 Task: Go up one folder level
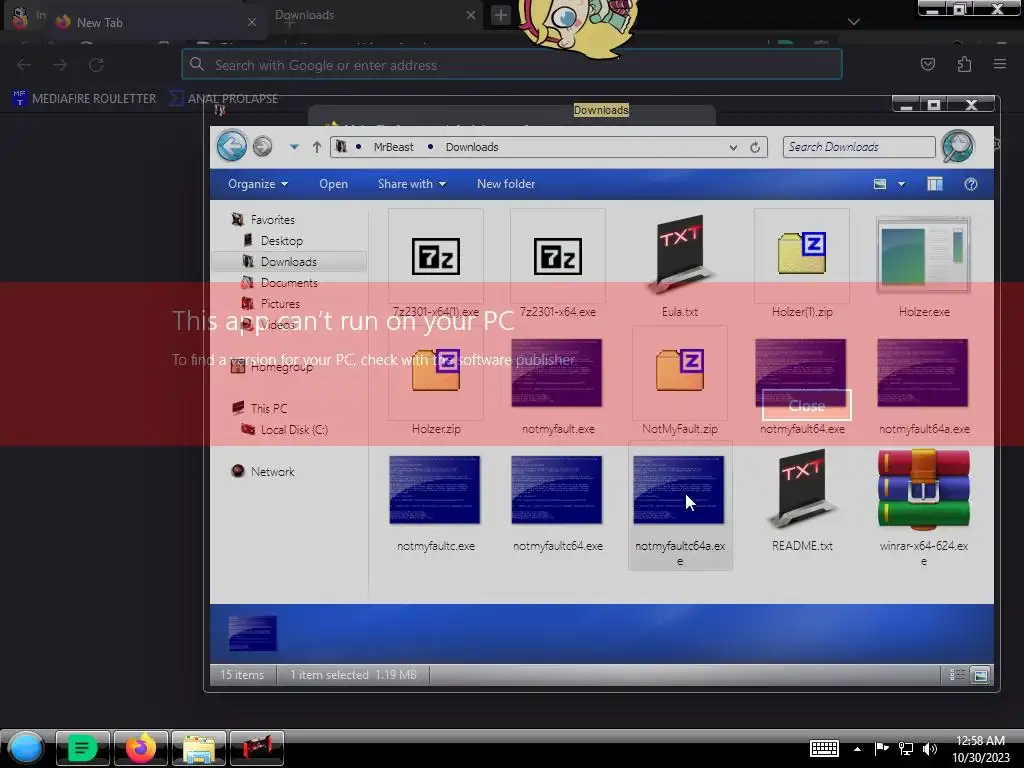coord(317,147)
